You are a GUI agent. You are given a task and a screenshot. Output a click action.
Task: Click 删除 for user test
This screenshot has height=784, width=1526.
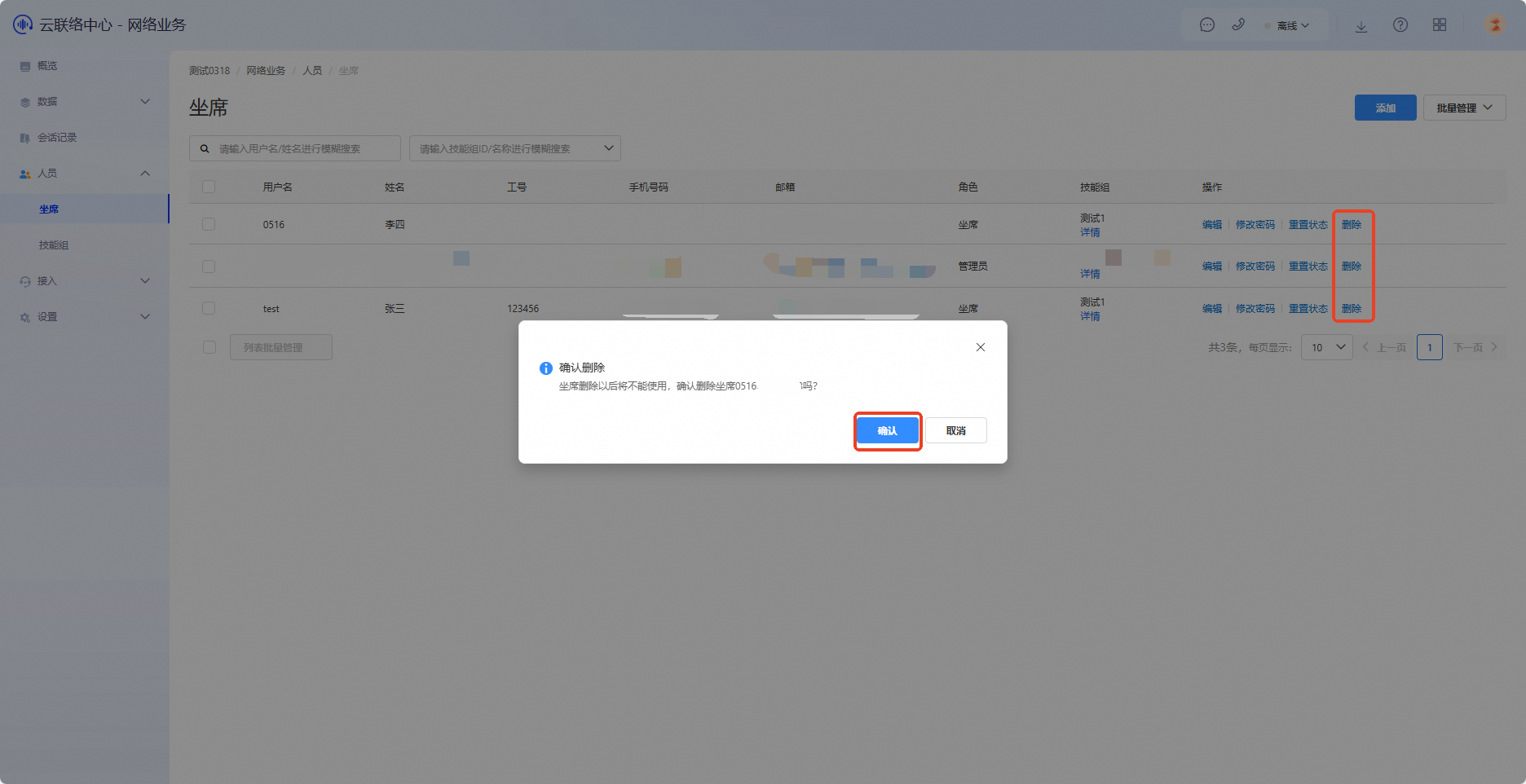(x=1352, y=309)
